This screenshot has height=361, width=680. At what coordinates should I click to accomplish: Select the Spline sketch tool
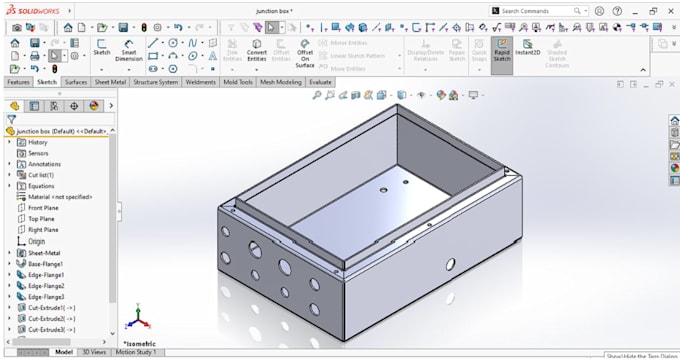(x=193, y=43)
